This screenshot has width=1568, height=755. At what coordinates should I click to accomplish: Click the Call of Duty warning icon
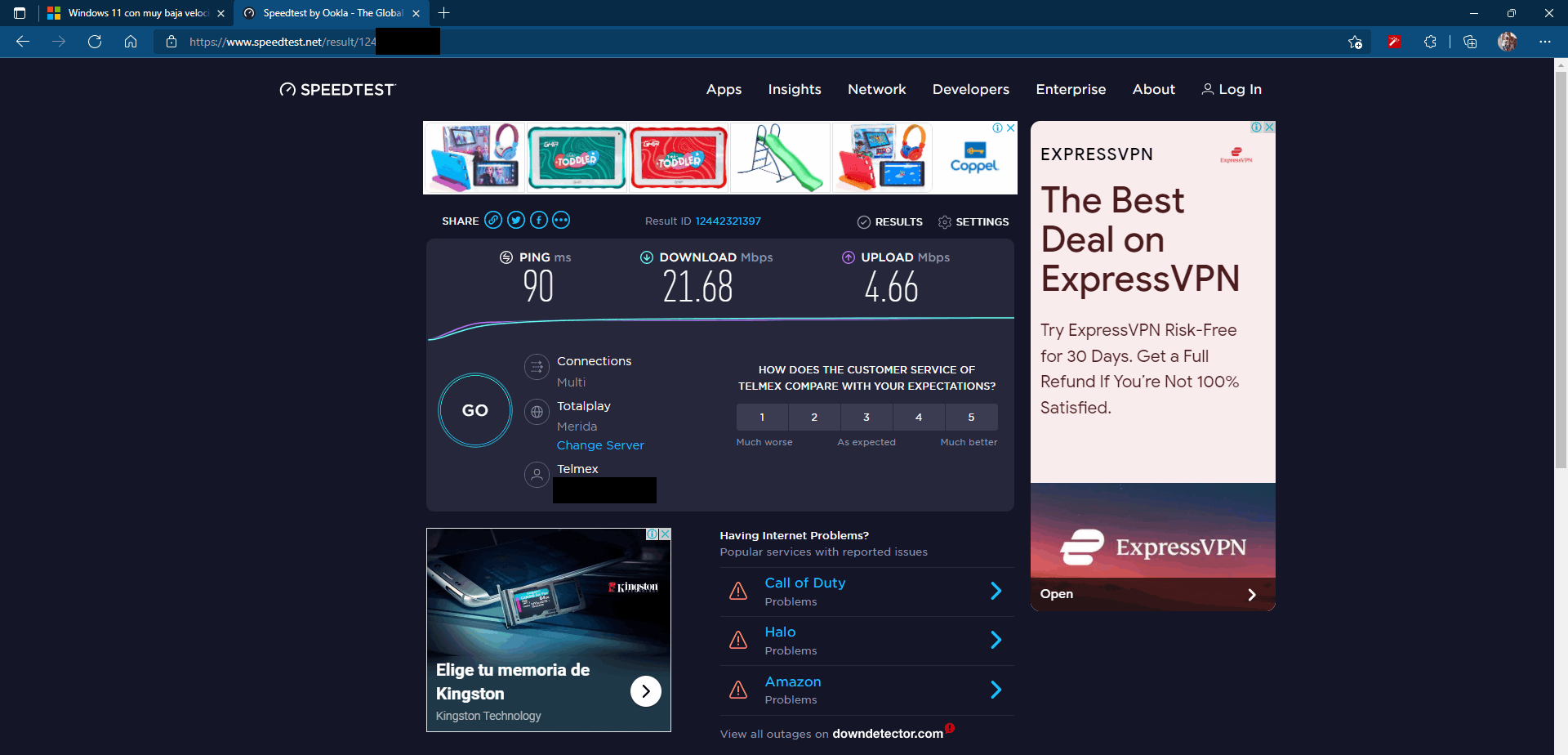[x=738, y=591]
